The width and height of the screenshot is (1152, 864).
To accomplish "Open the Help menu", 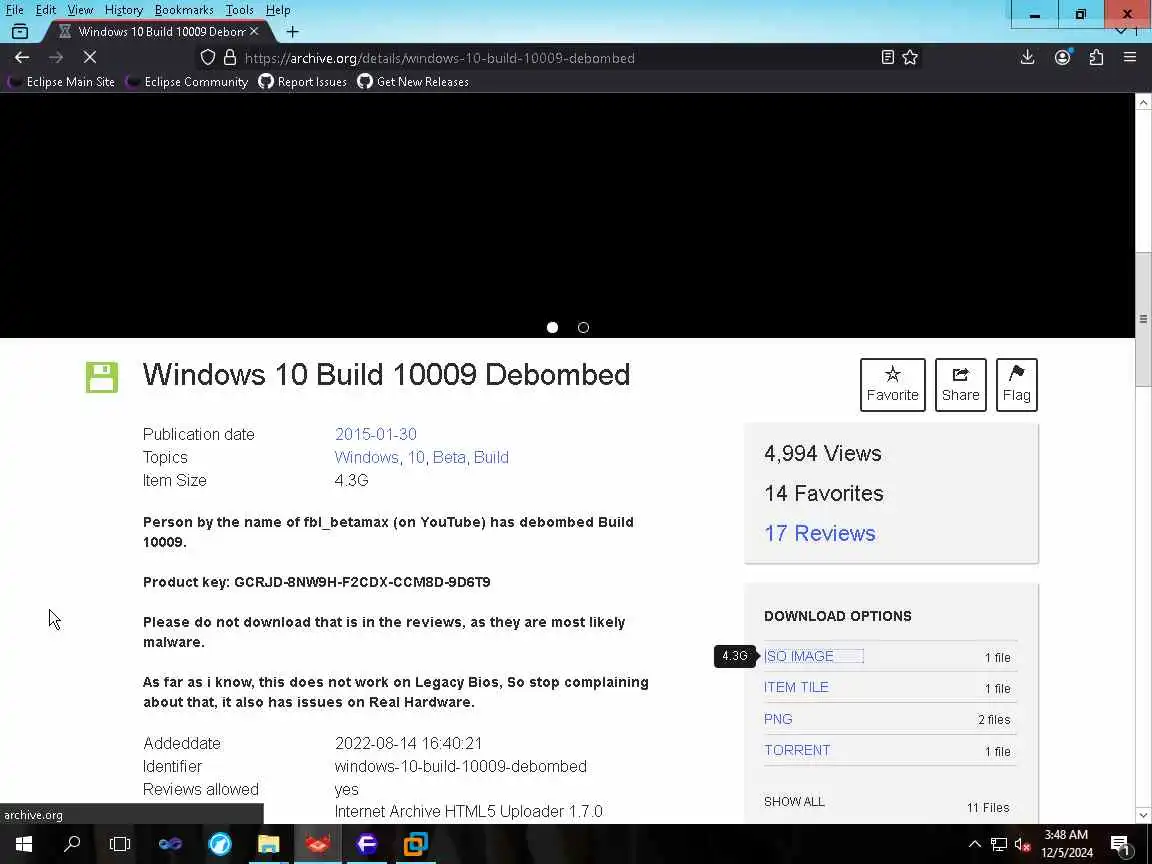I will pyautogui.click(x=278, y=10).
